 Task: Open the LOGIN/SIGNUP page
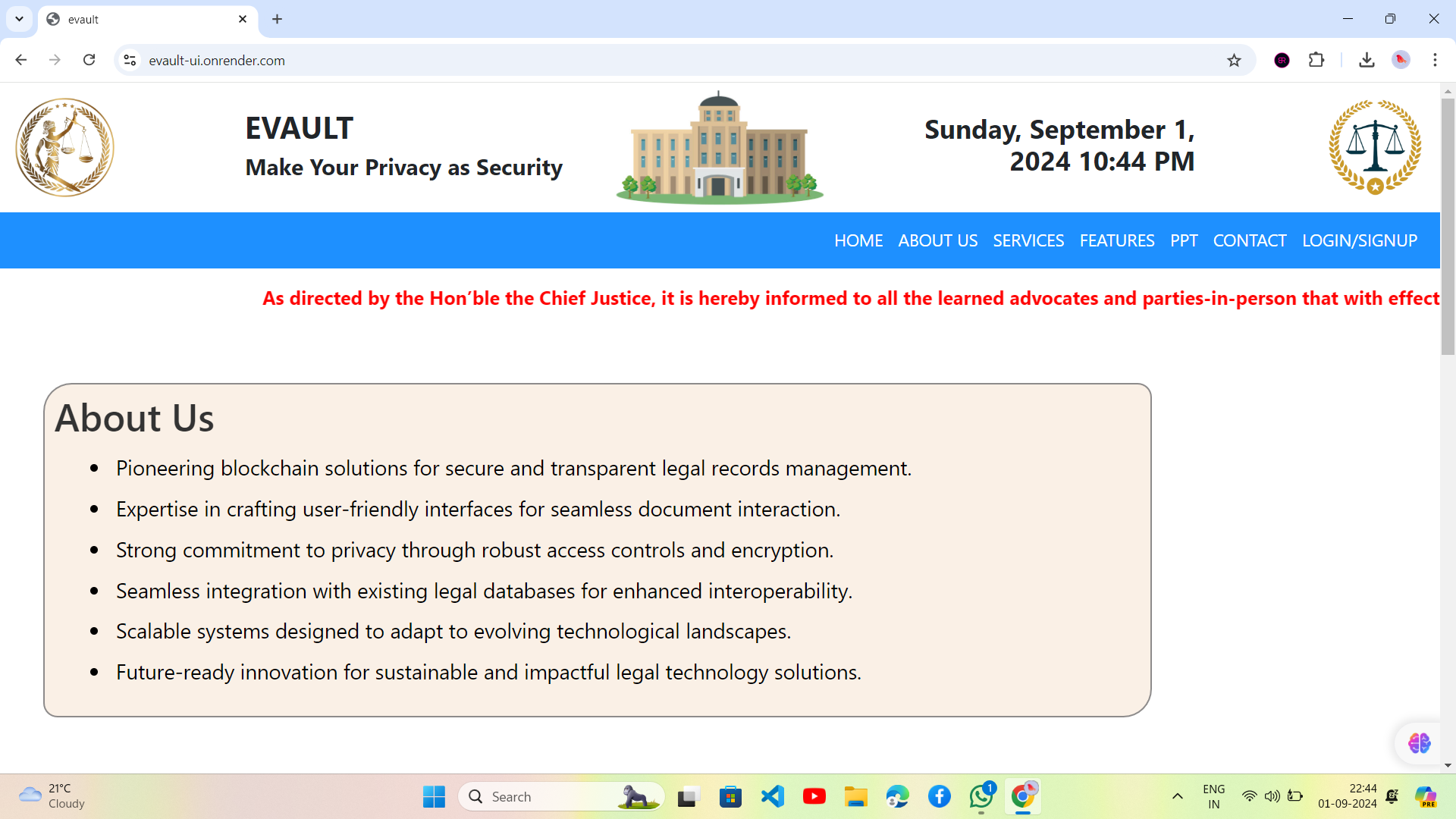[1360, 240]
